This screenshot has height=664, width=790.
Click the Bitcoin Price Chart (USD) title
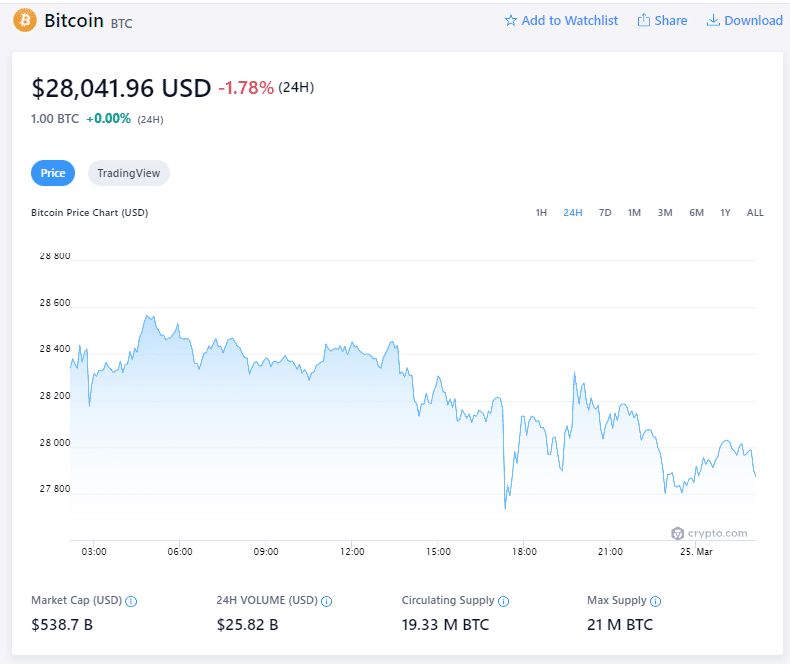(x=90, y=213)
